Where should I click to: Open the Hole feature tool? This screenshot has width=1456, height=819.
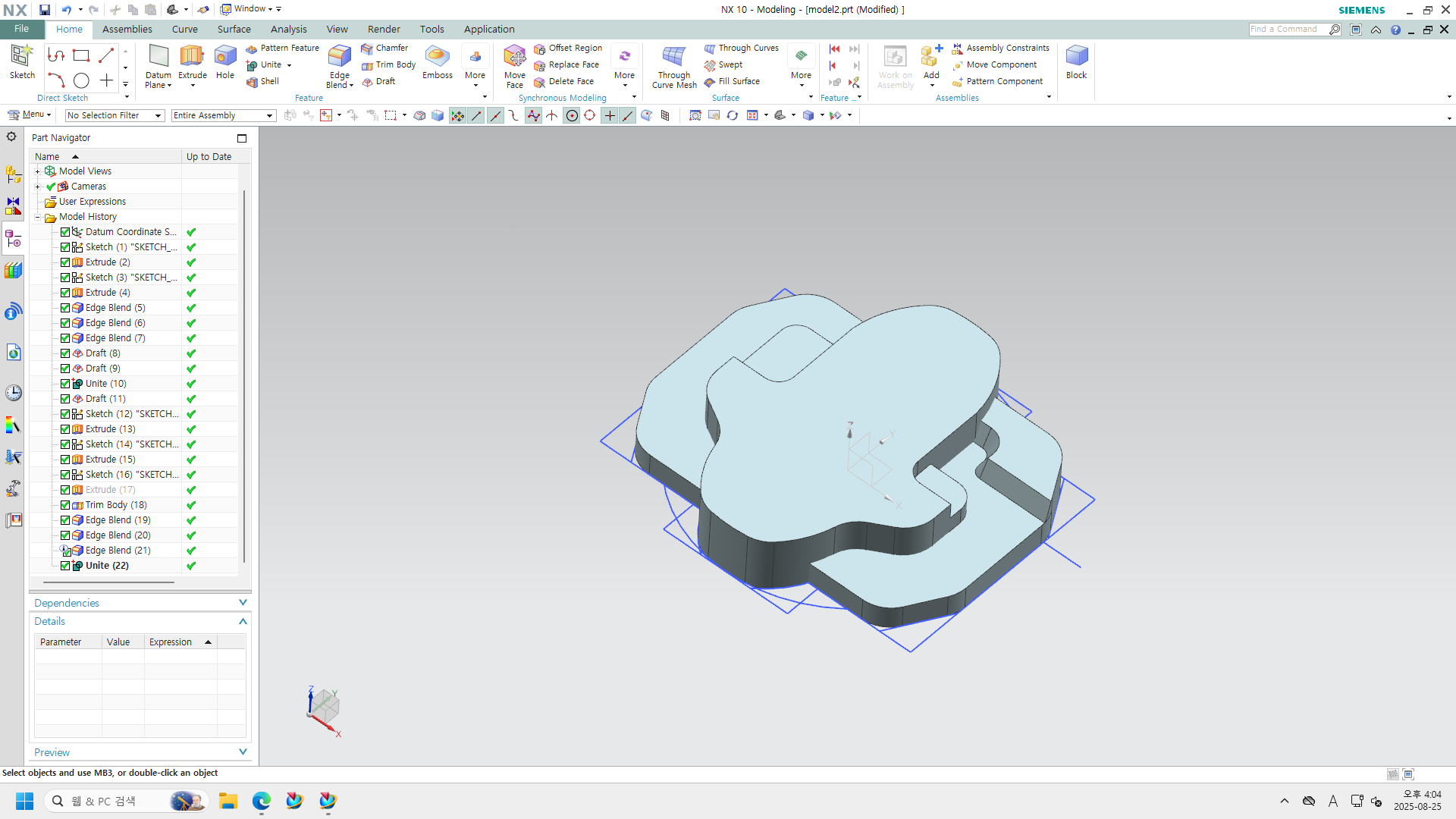pyautogui.click(x=225, y=58)
